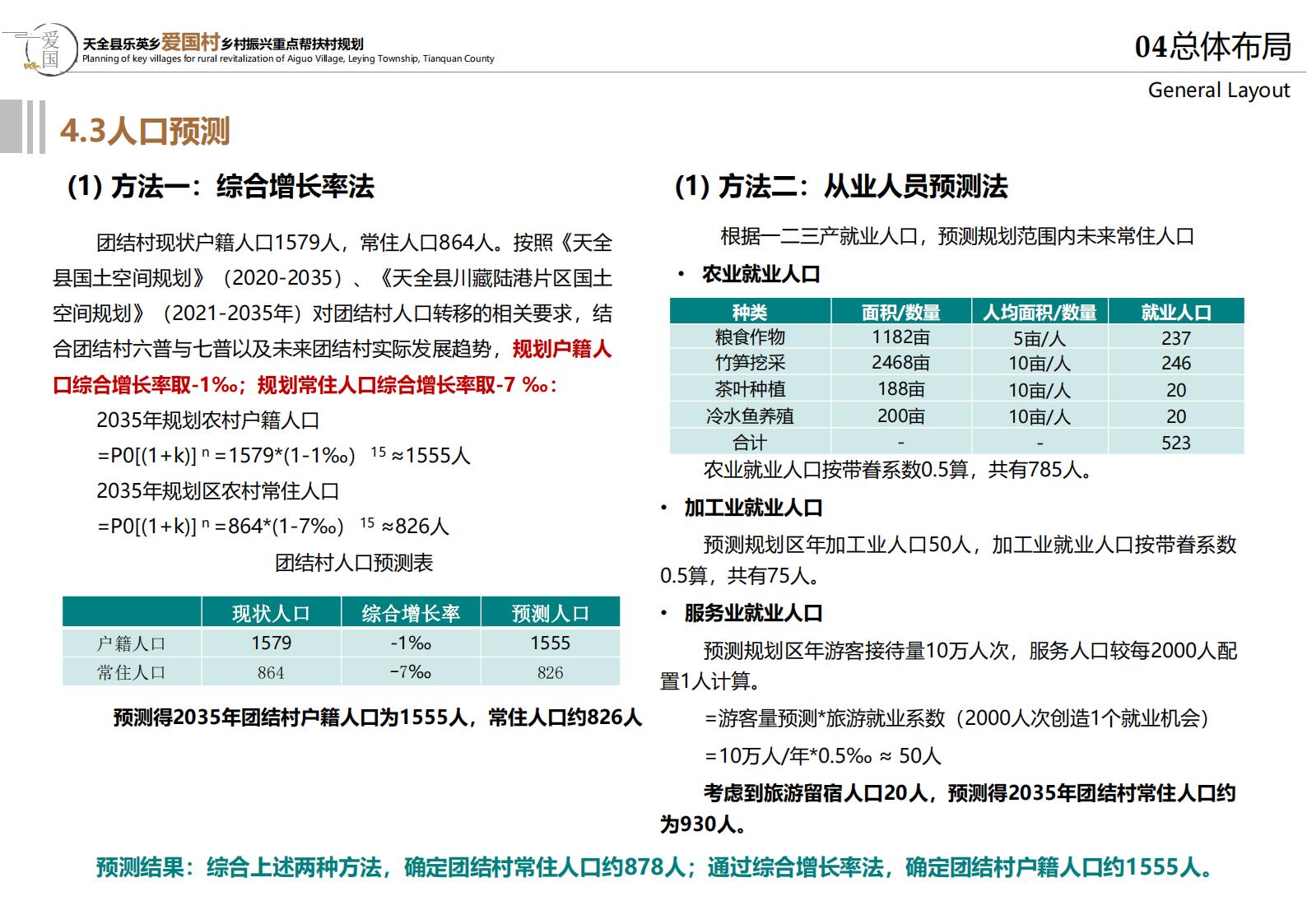Screen dimensions: 1307x924
Task: Click the total value 523
Action: [x=1176, y=443]
